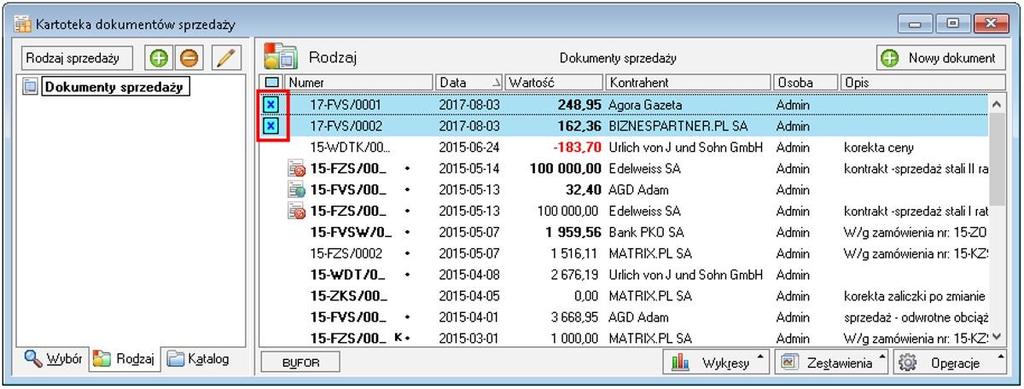The height and width of the screenshot is (389, 1024).
Task: Click the select-all icon in the list header
Action: [x=272, y=83]
